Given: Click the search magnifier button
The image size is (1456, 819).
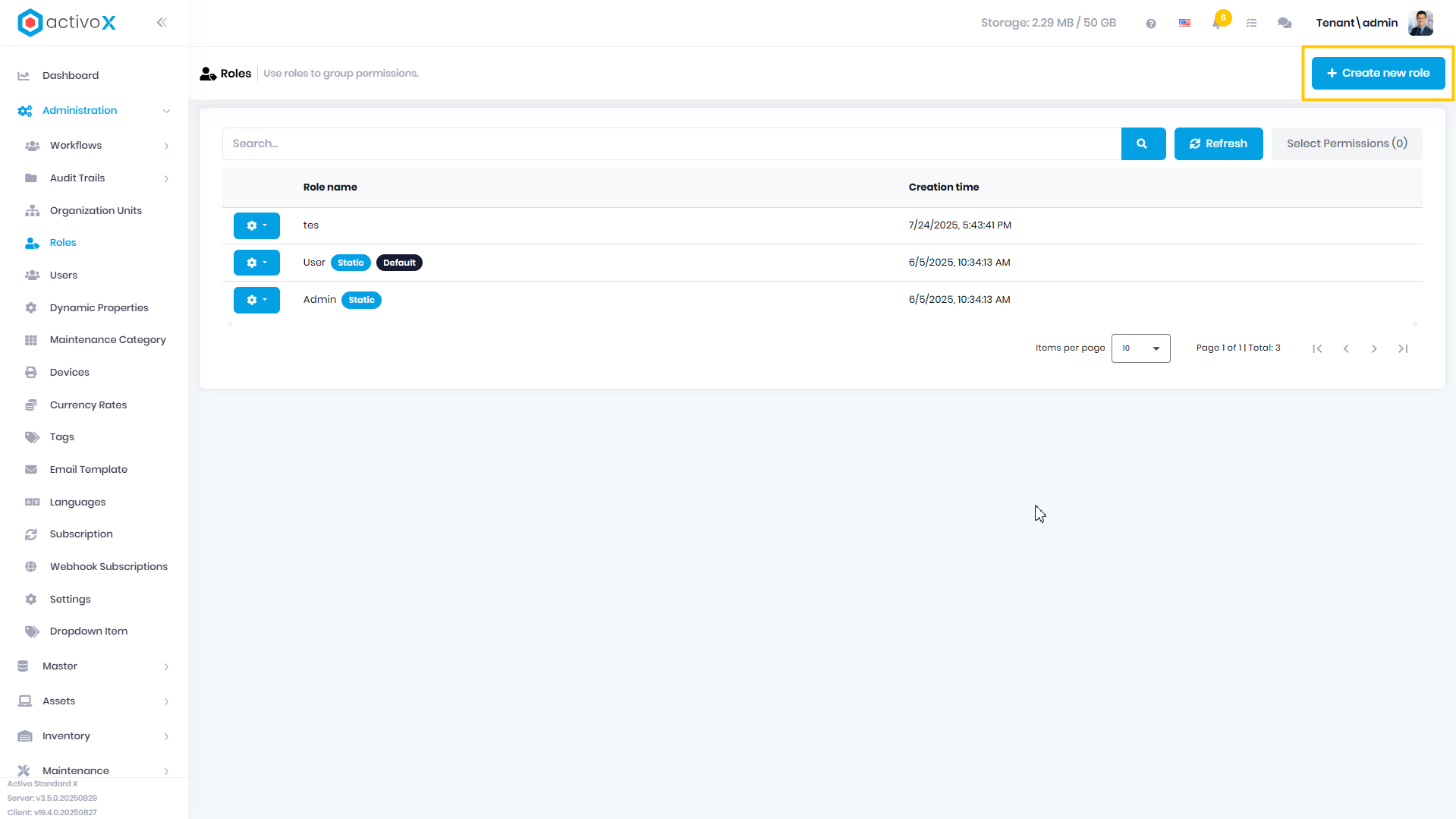Looking at the screenshot, I should click(1143, 143).
